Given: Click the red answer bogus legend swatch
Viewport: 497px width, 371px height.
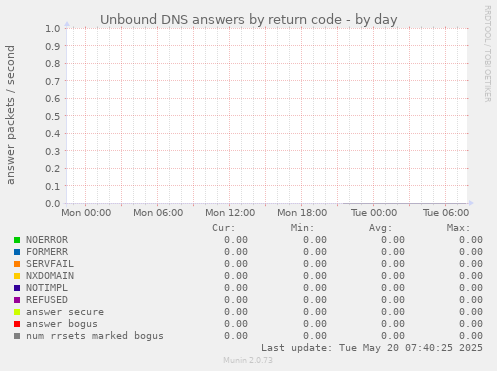Looking at the screenshot, I should [x=17, y=324].
